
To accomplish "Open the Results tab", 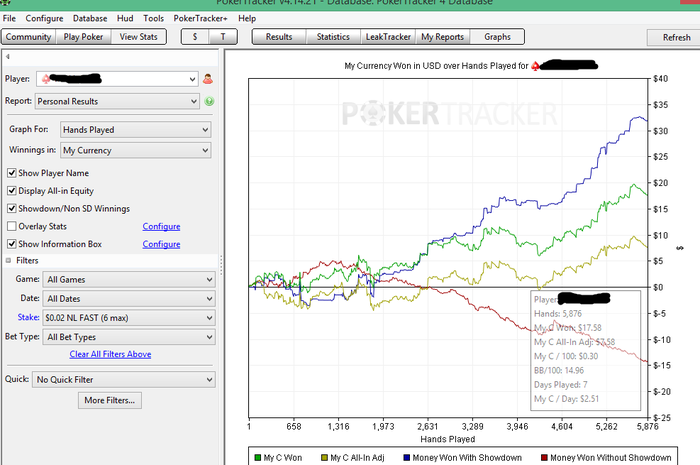I will point(279,37).
